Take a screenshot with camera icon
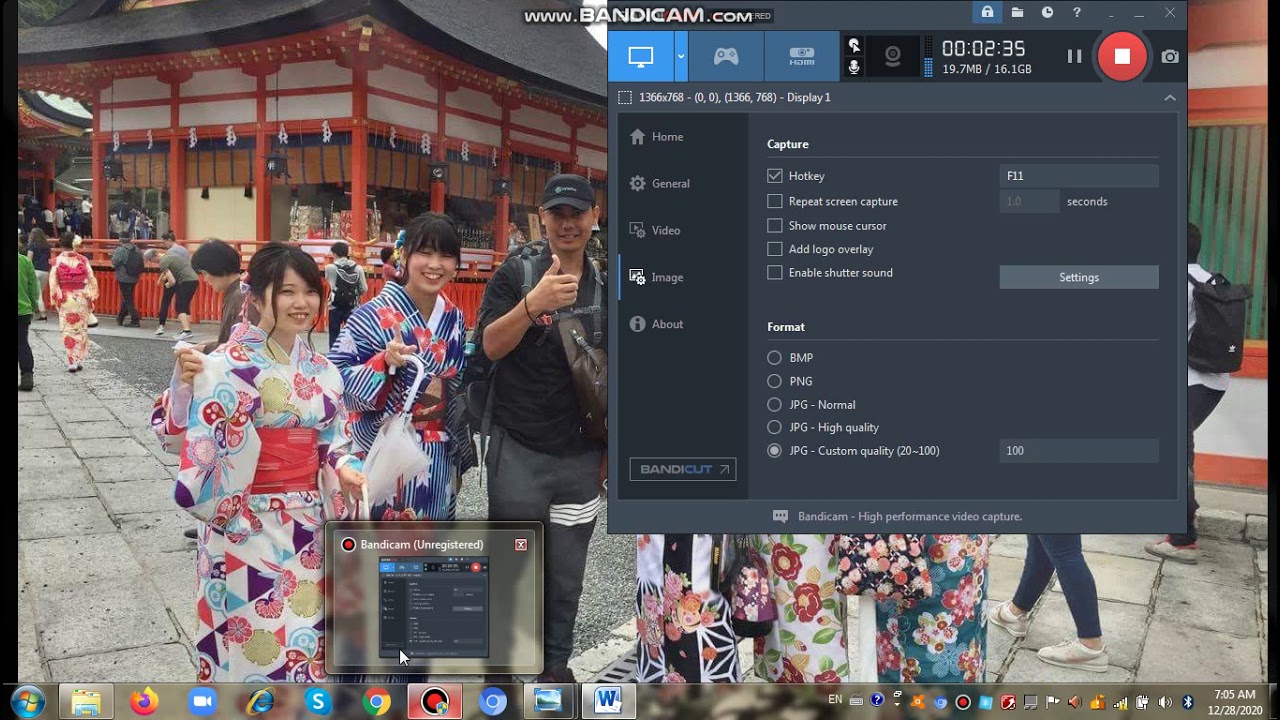Viewport: 1280px width, 720px height. (x=1170, y=57)
